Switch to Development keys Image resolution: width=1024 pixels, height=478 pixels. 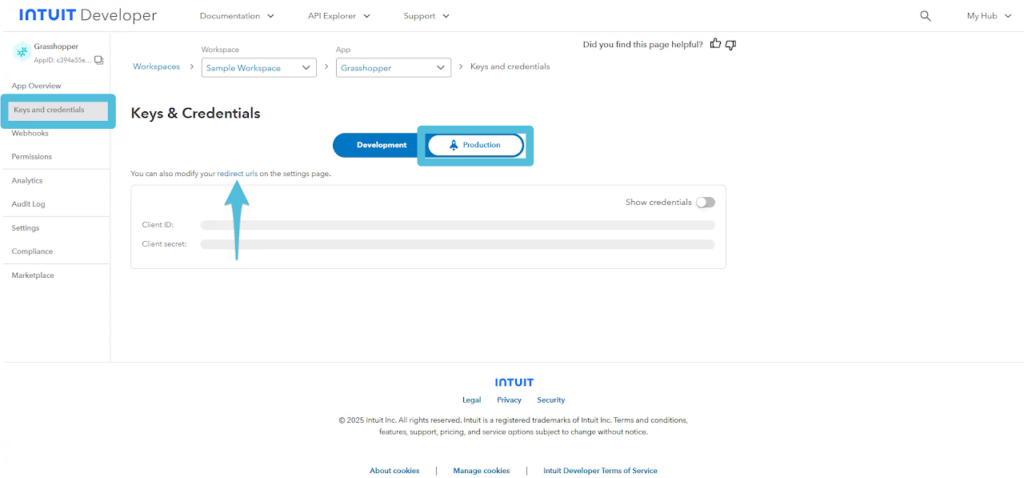[x=381, y=145]
